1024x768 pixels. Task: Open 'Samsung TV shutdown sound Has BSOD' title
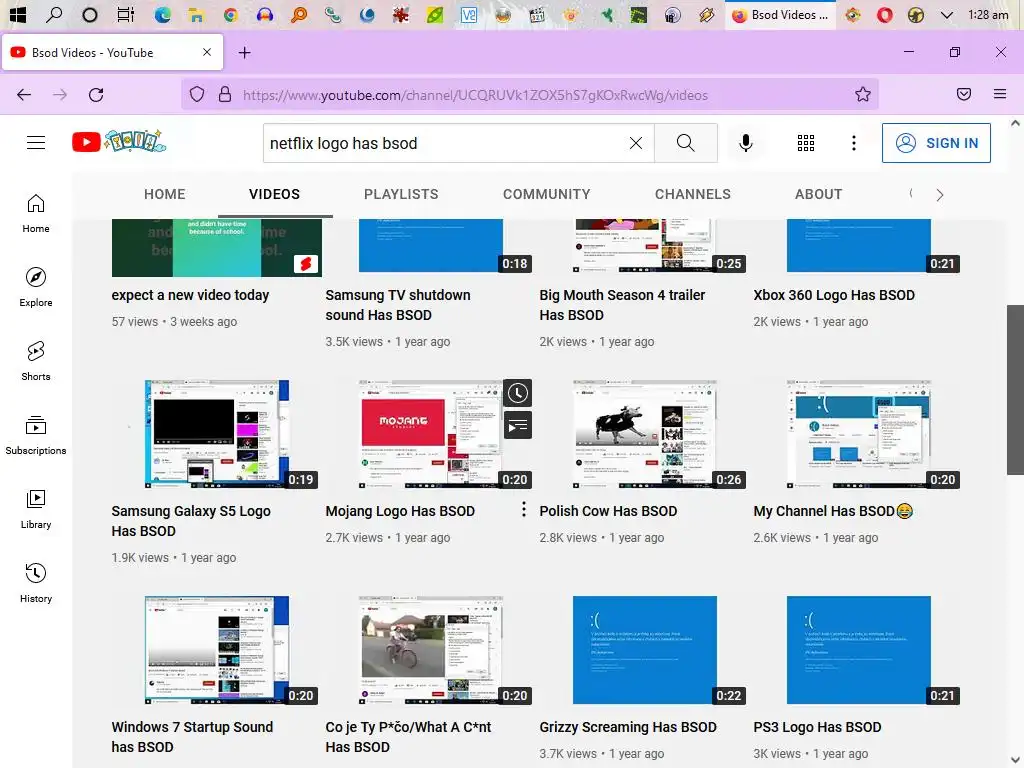(398, 305)
